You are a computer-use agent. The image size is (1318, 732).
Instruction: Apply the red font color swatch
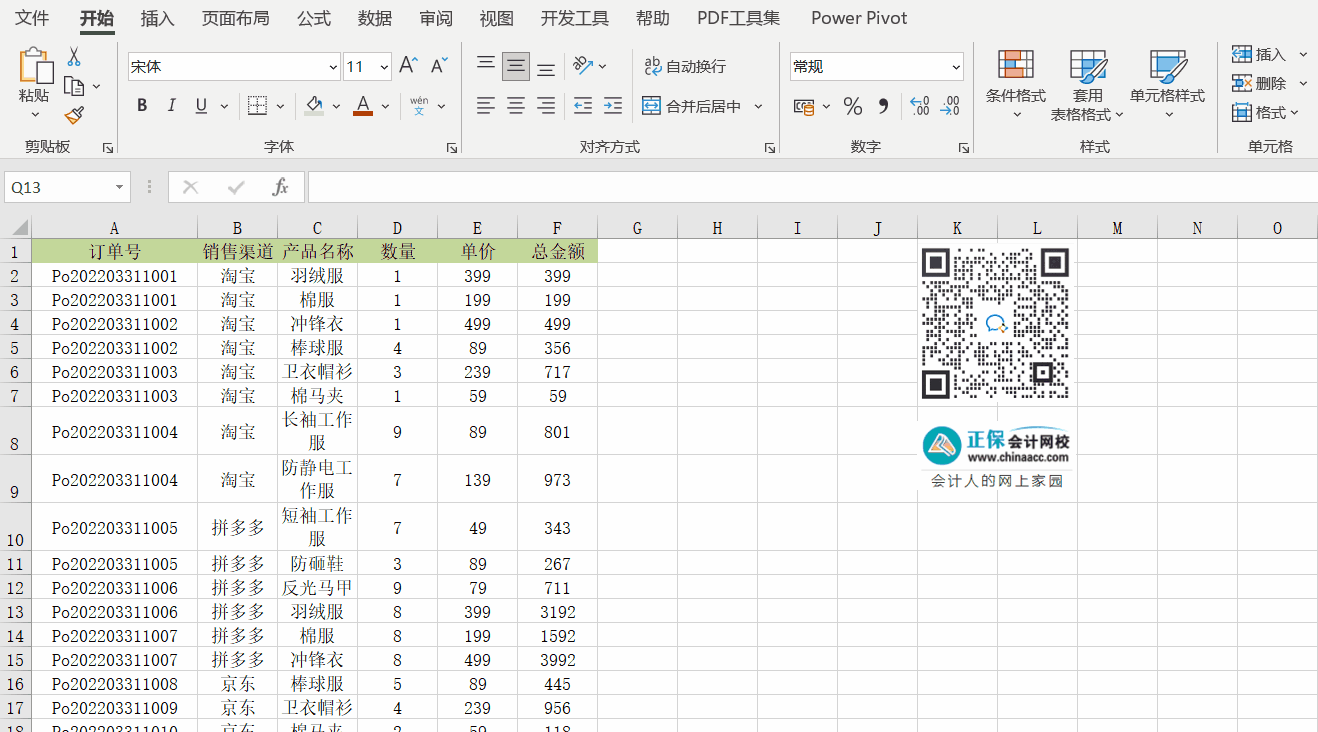[362, 106]
